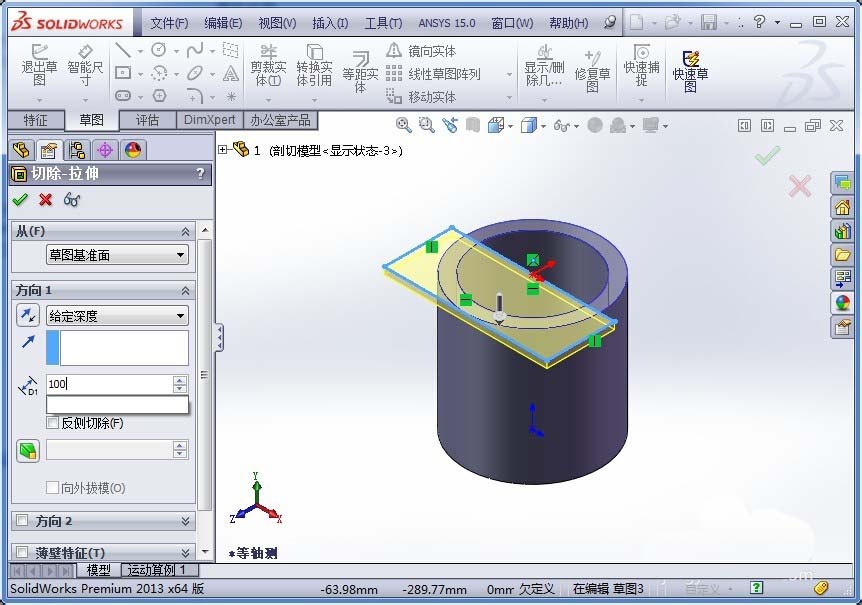The height and width of the screenshot is (605, 862).
Task: Select the Text (A) sketch tool
Action: (231, 73)
